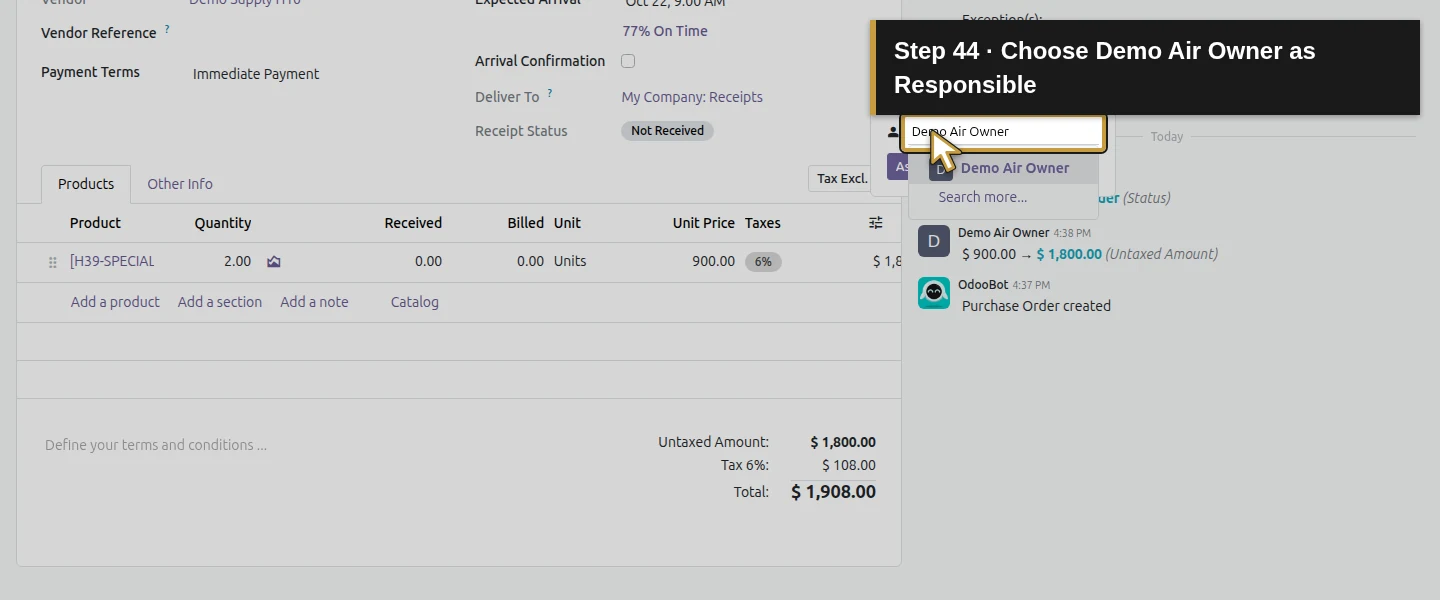Click the Demo Air Owner author name in chatter

1003,233
